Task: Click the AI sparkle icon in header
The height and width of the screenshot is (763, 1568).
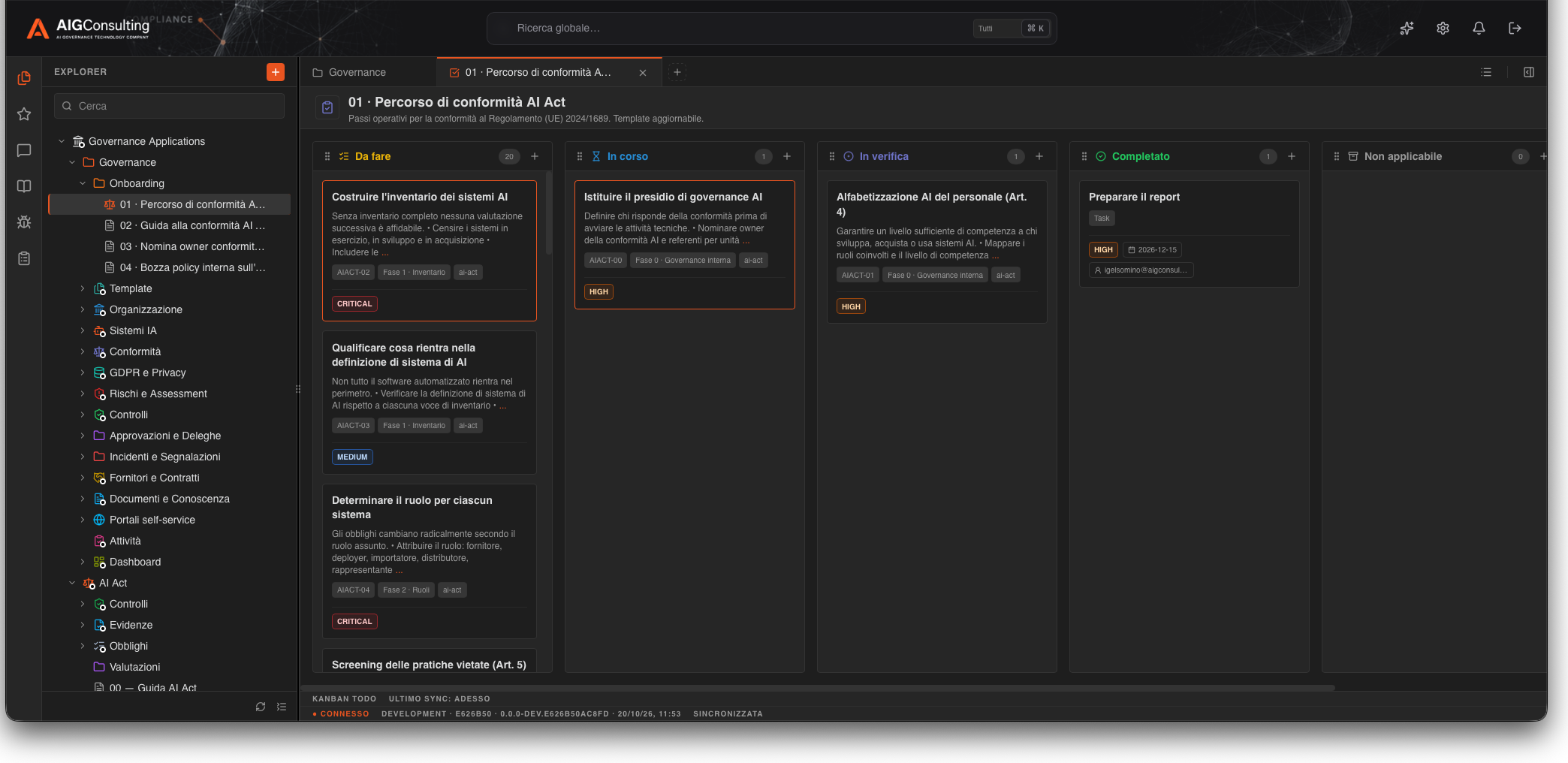Action: (1407, 28)
